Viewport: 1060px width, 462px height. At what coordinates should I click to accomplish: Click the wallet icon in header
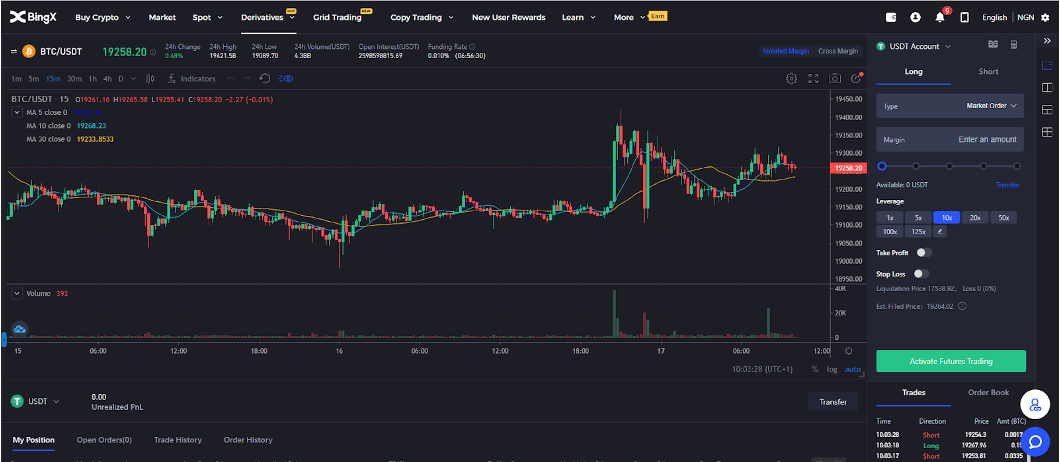point(891,17)
